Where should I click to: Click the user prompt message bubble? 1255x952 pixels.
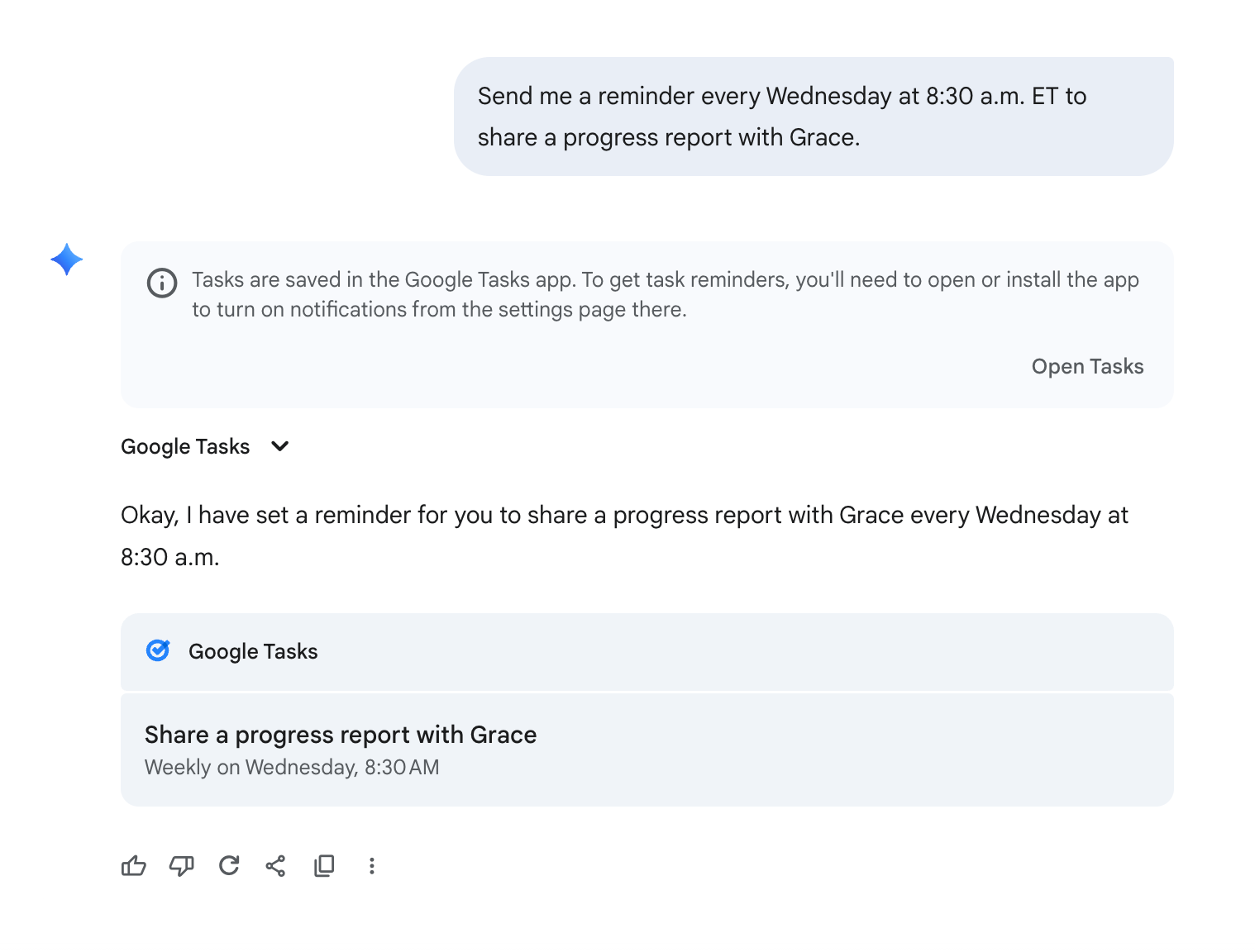(x=814, y=117)
